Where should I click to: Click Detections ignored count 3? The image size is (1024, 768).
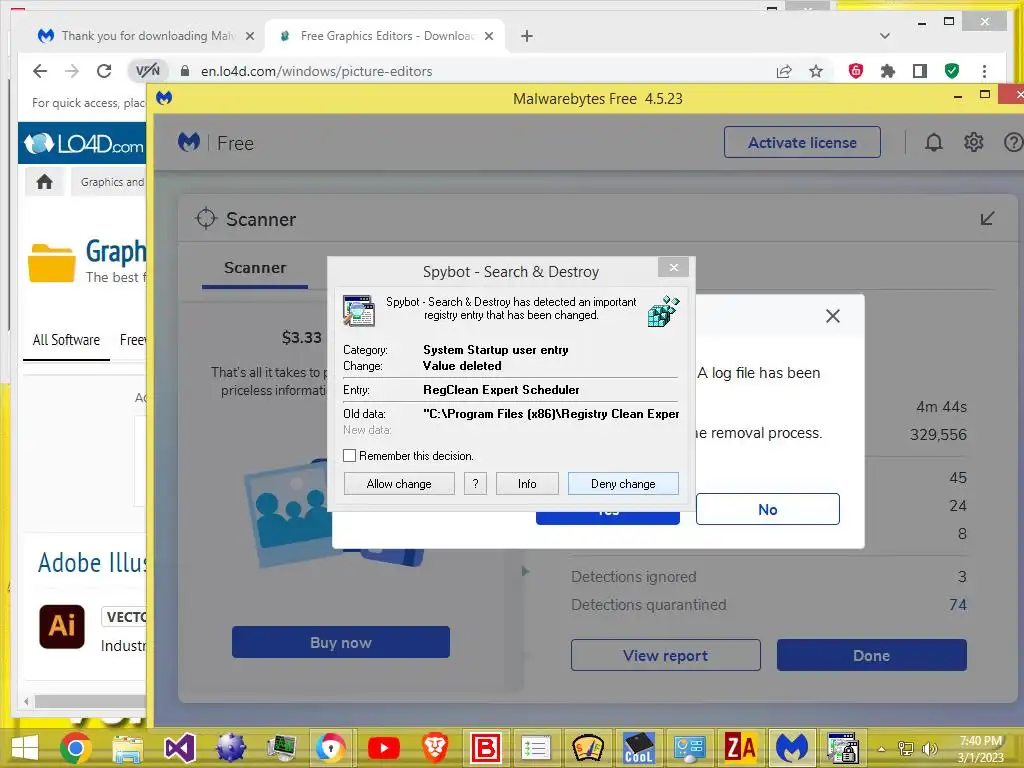click(x=962, y=577)
